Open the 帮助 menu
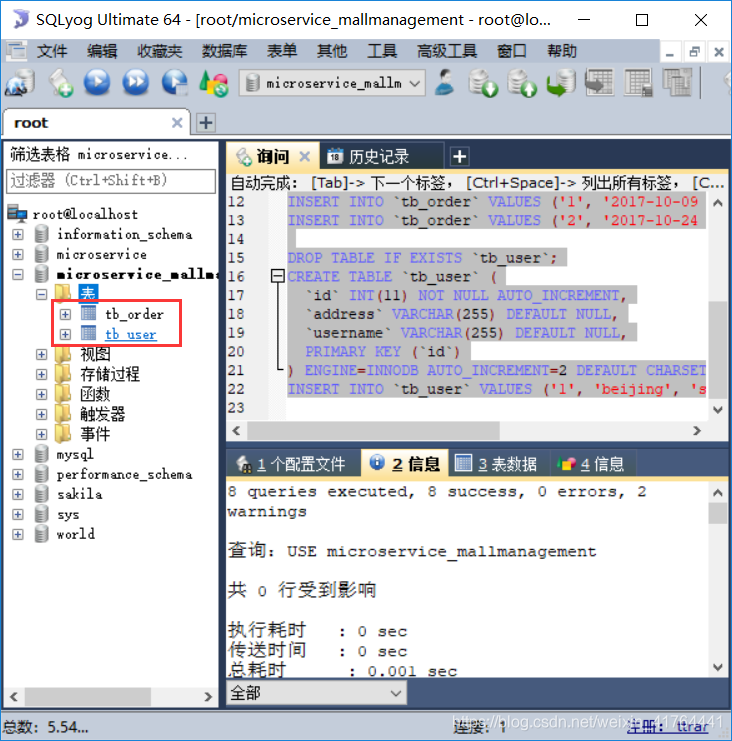The image size is (732, 741). pyautogui.click(x=561, y=51)
